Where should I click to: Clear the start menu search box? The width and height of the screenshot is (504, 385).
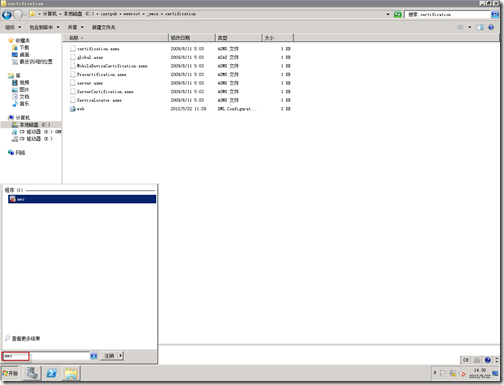(94, 356)
